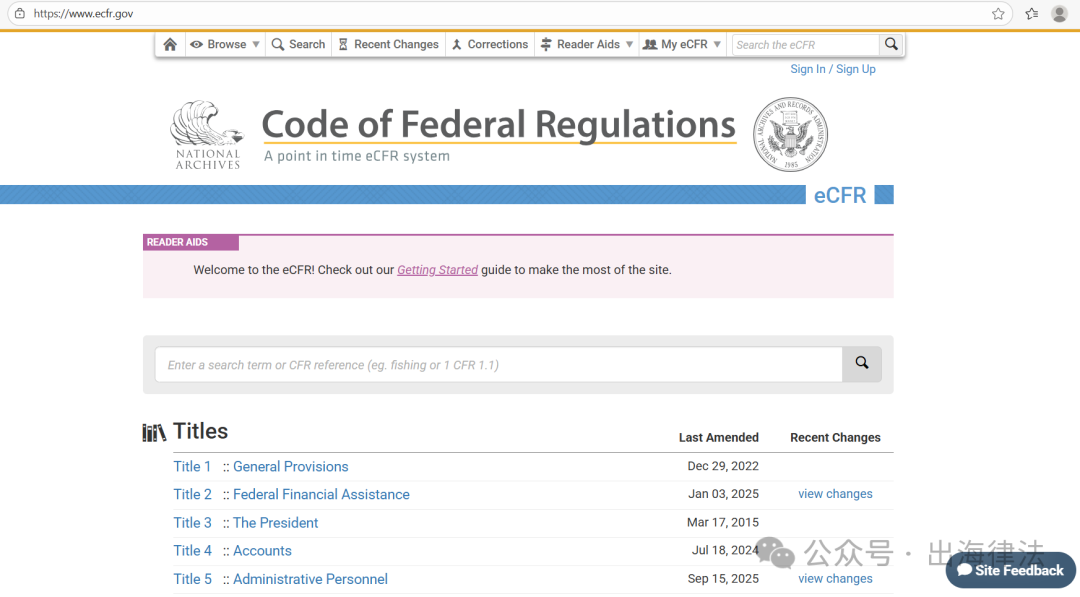Expand the My eCFR dropdown
Screen dimensions: 1080x597
pyautogui.click(x=683, y=45)
